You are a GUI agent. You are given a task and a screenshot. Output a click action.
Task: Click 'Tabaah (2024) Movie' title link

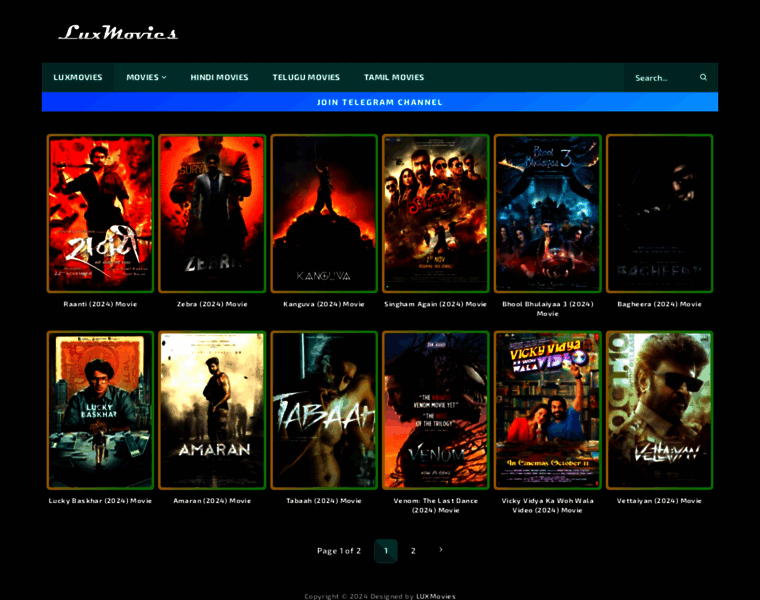pyautogui.click(x=324, y=501)
